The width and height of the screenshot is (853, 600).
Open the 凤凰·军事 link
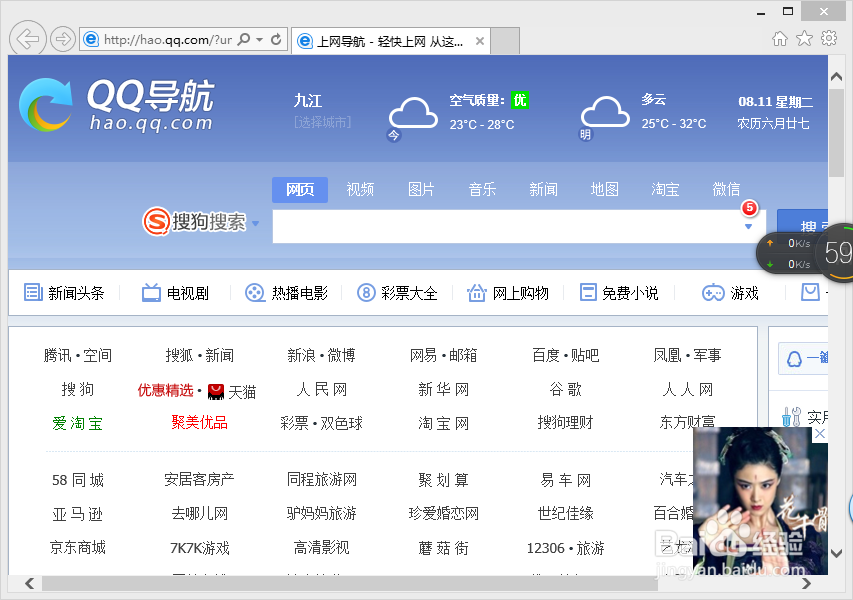(687, 356)
